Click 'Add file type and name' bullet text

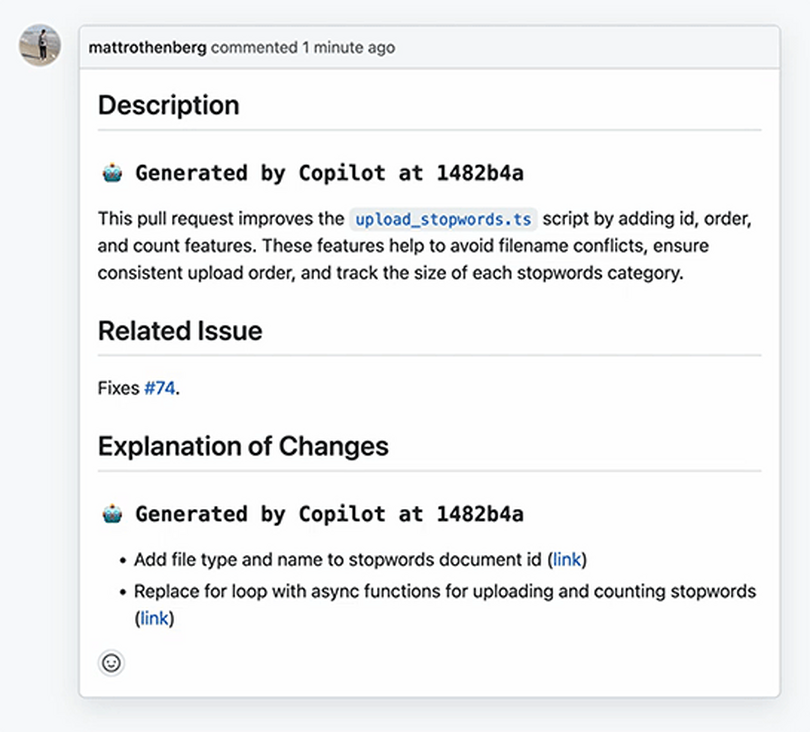[x=338, y=559]
